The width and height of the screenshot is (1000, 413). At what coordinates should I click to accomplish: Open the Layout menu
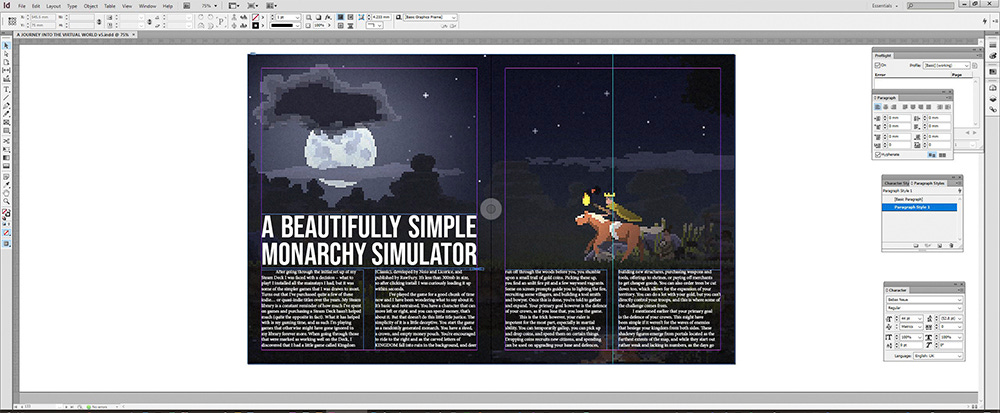coord(54,6)
